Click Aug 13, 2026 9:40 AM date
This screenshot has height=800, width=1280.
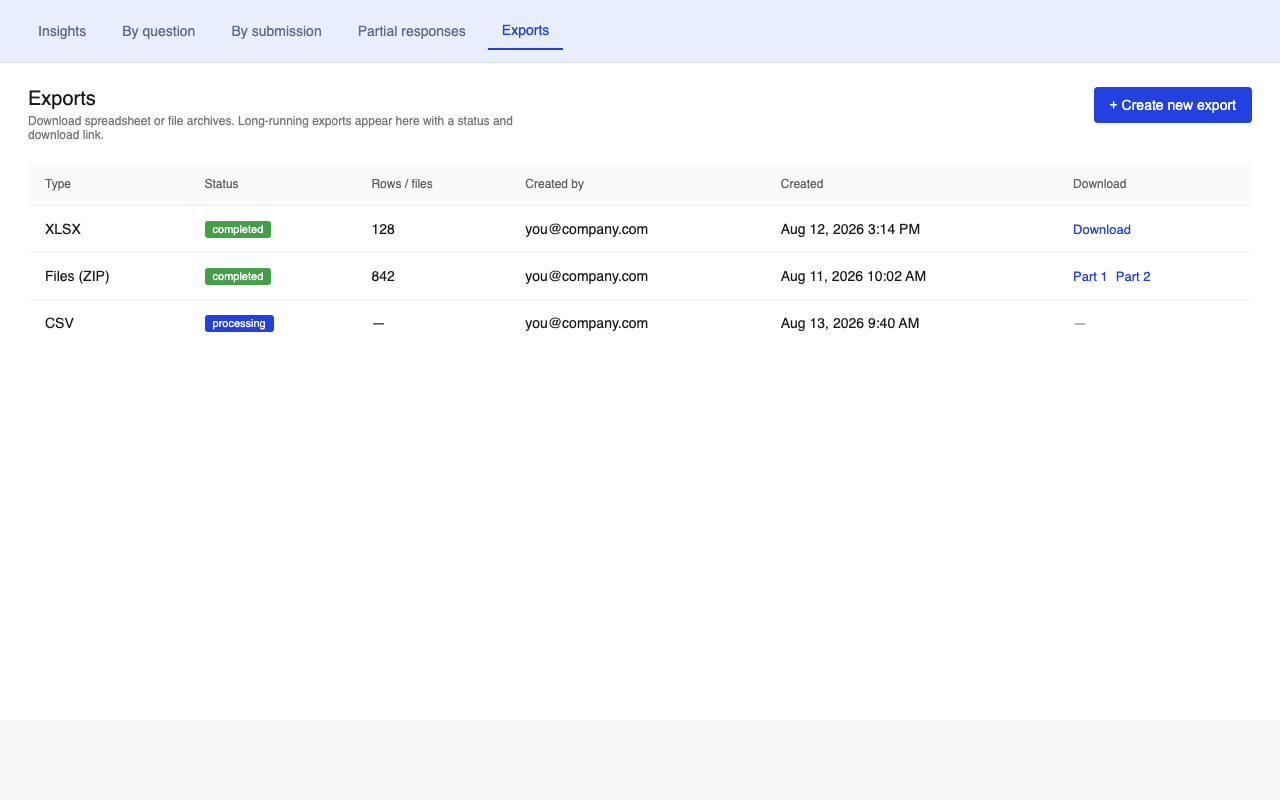[x=850, y=323]
